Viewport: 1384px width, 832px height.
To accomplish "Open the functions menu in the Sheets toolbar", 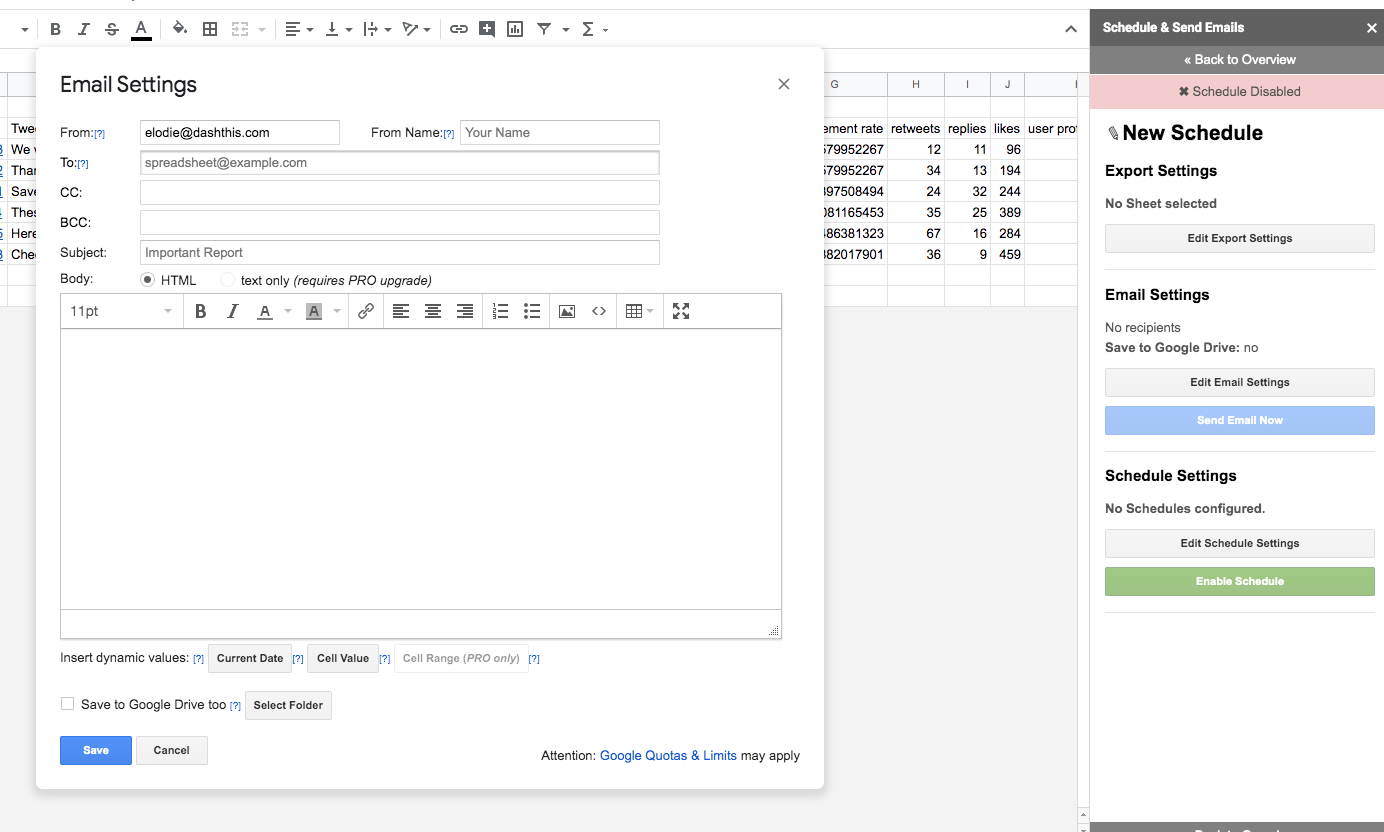I will (590, 28).
